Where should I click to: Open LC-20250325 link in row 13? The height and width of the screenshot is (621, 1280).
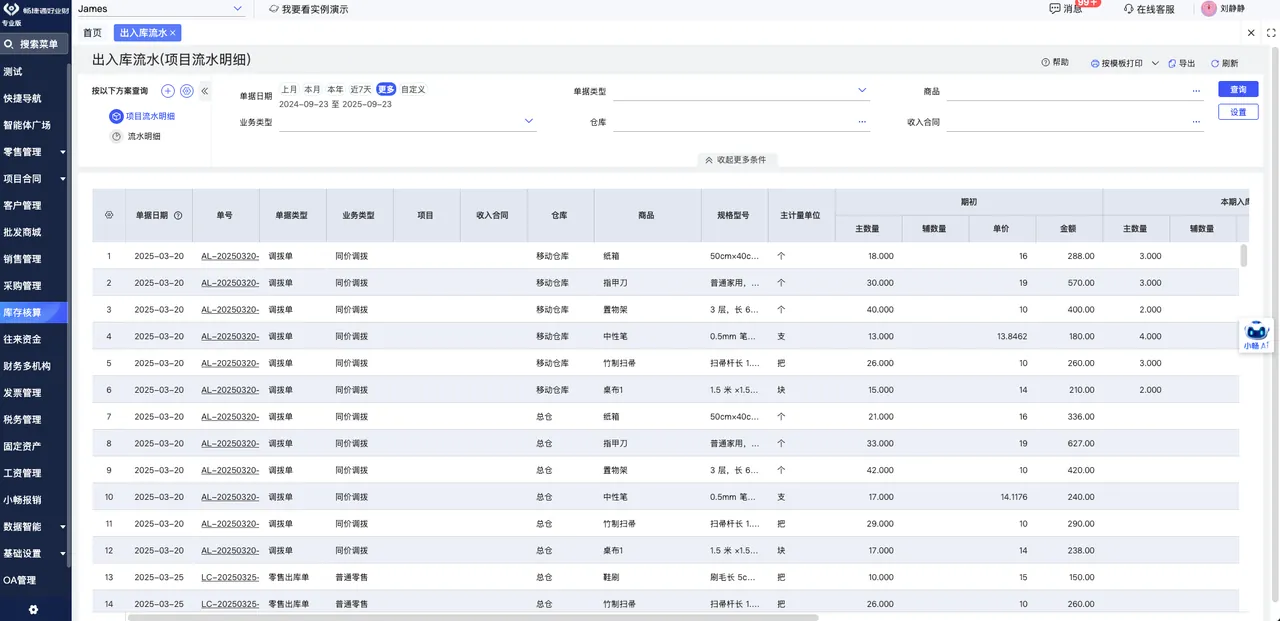point(230,577)
